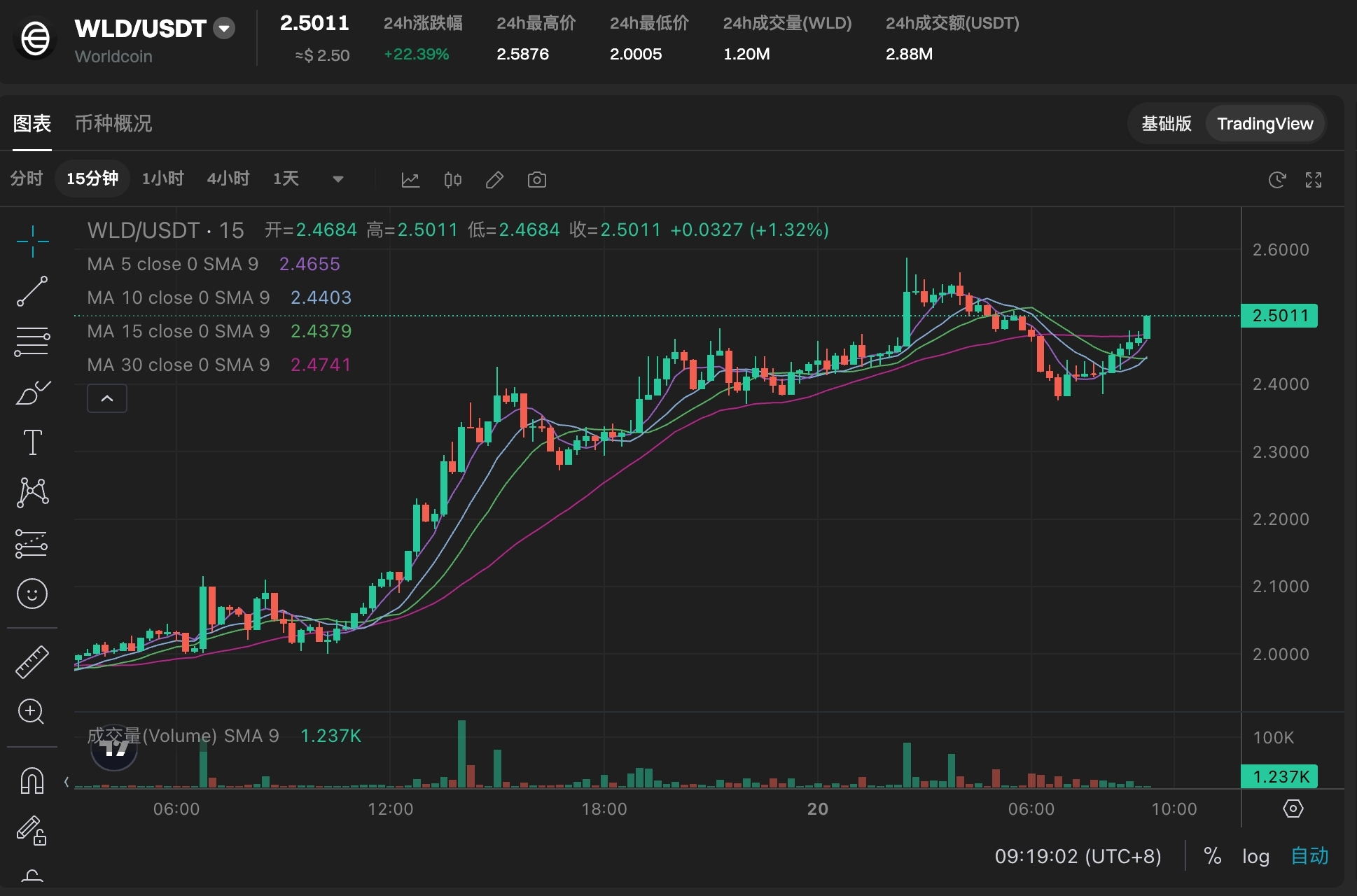Viewport: 1357px width, 896px height.
Task: Click the chart reset/refresh icon
Action: coord(1277,180)
